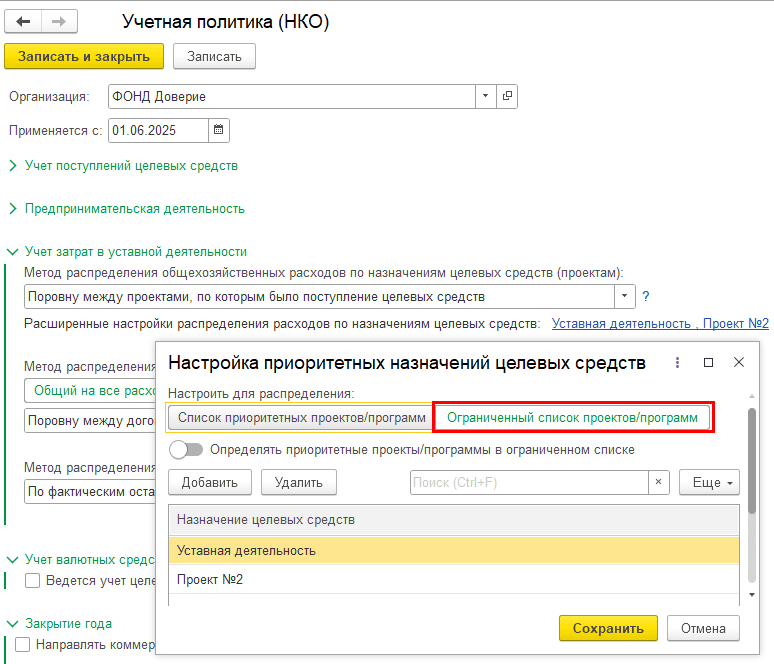Open 'Уставная деятельность, Проект №2' link

tap(659, 323)
